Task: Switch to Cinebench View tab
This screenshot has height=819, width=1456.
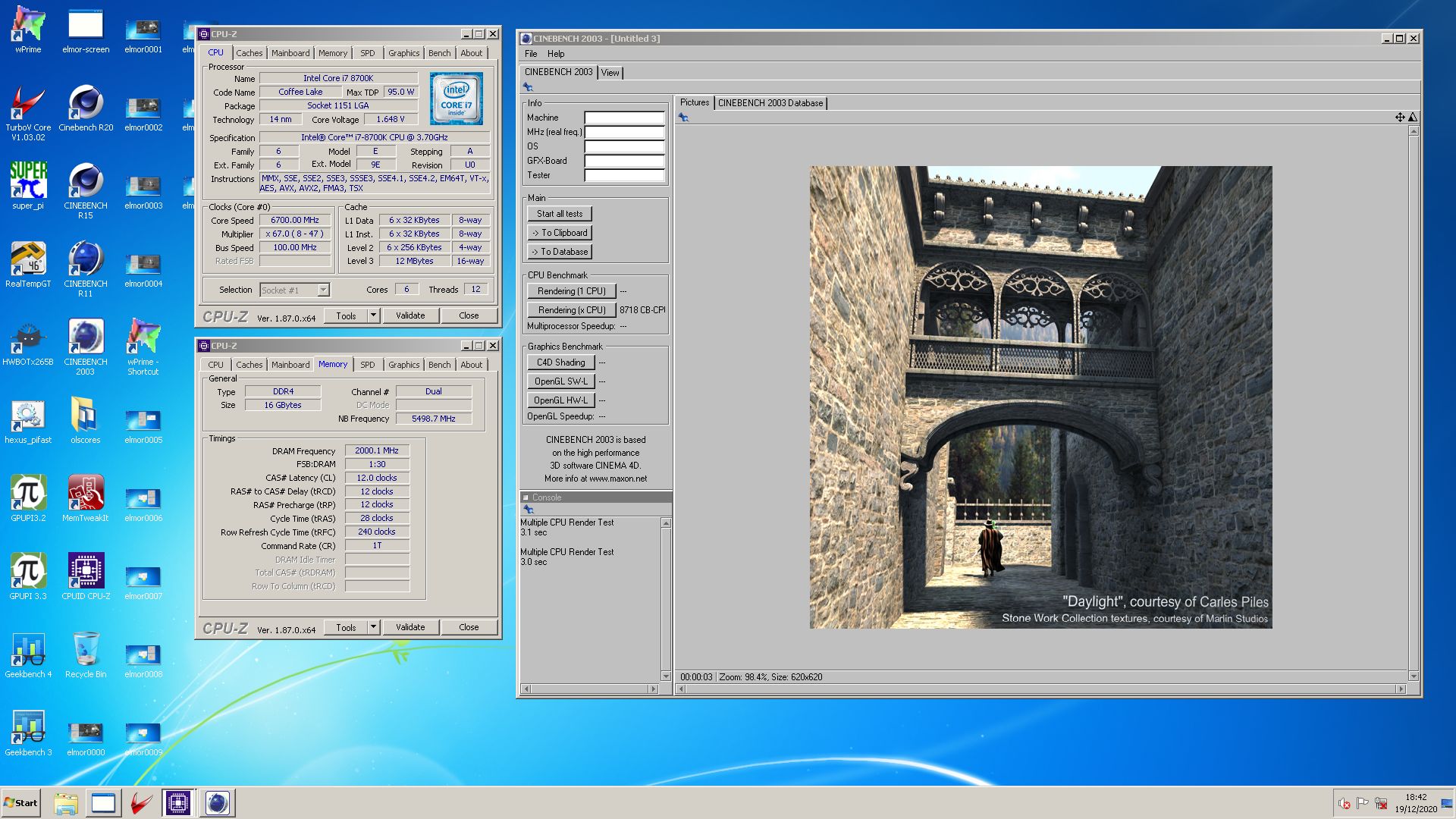Action: pyautogui.click(x=610, y=73)
